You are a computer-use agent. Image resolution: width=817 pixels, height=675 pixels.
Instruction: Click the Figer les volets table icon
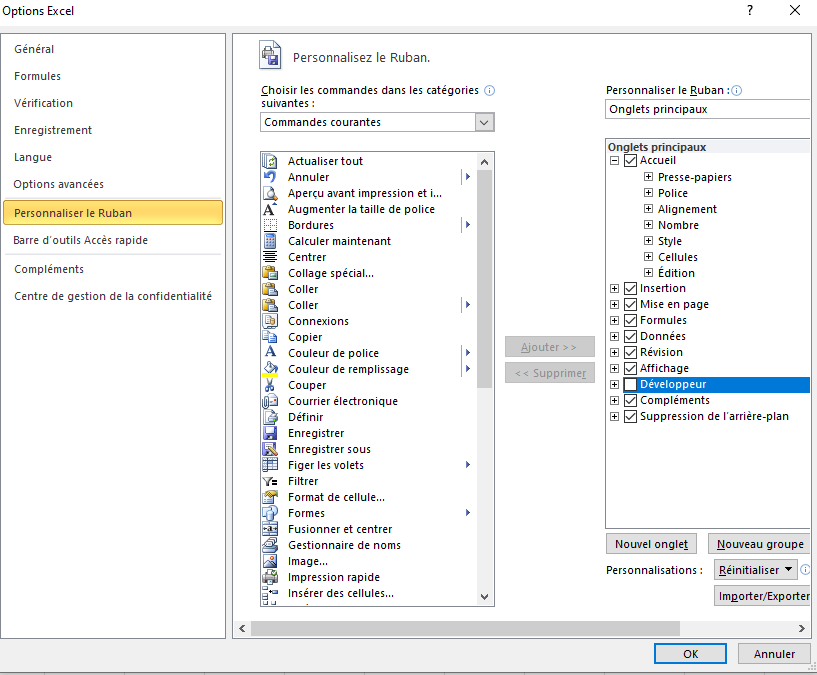coord(269,465)
